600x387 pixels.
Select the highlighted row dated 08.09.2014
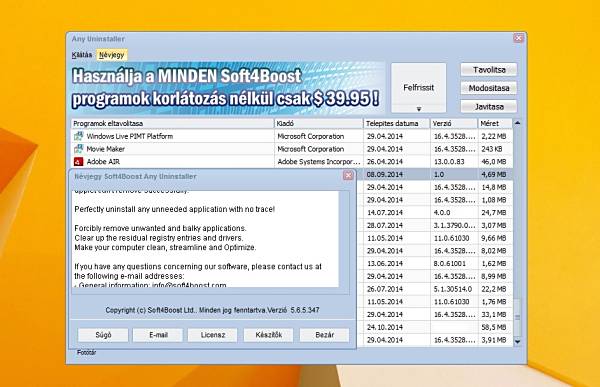435,174
